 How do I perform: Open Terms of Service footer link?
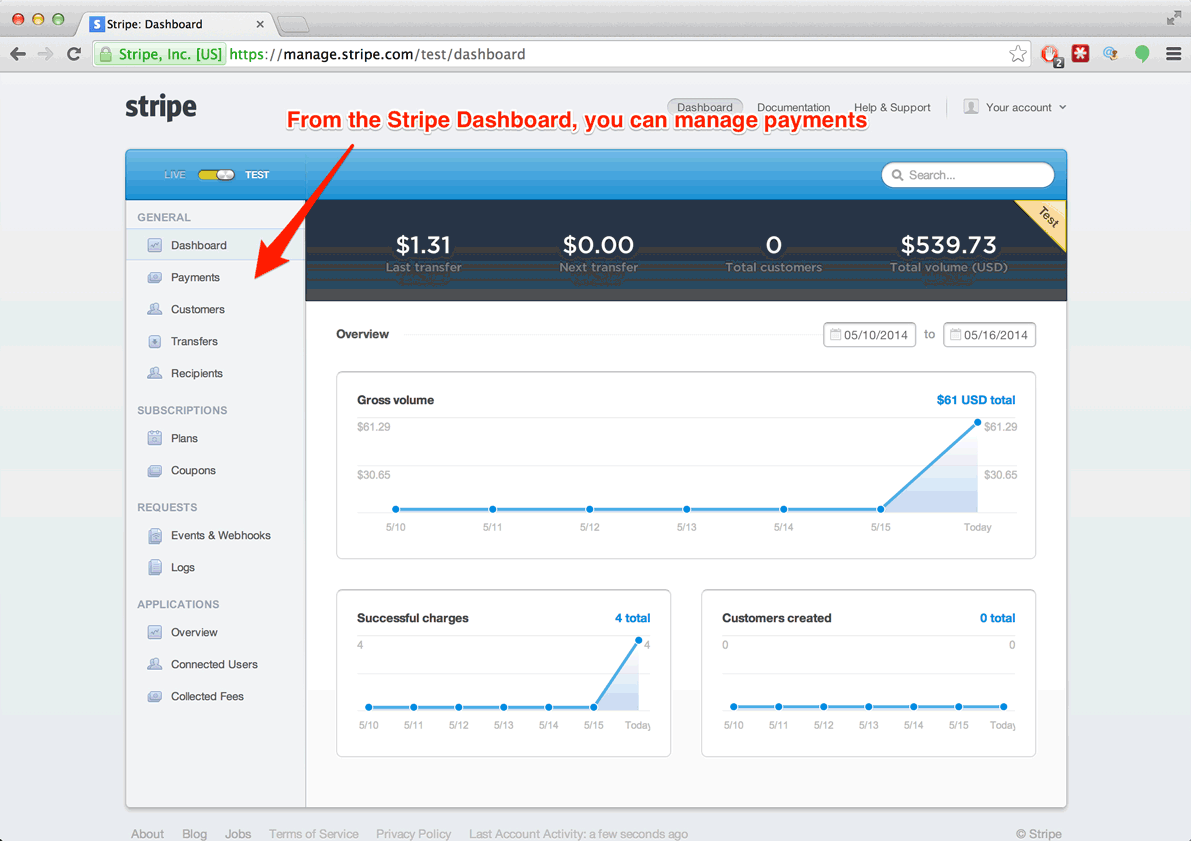click(x=314, y=833)
